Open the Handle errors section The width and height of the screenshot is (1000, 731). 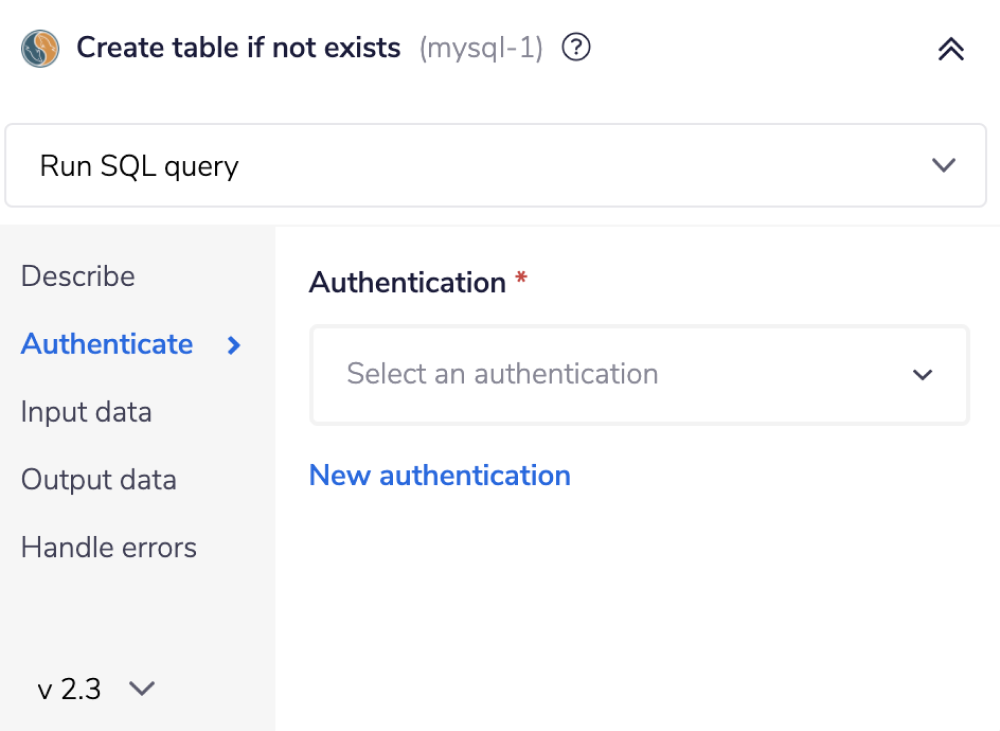coord(108,547)
